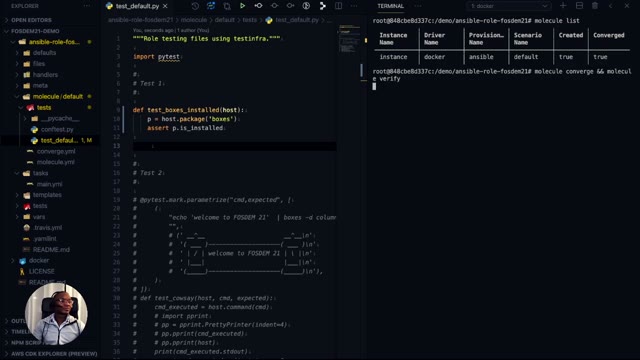
Task: Expand the __pycache__ folder
Action: [60, 118]
